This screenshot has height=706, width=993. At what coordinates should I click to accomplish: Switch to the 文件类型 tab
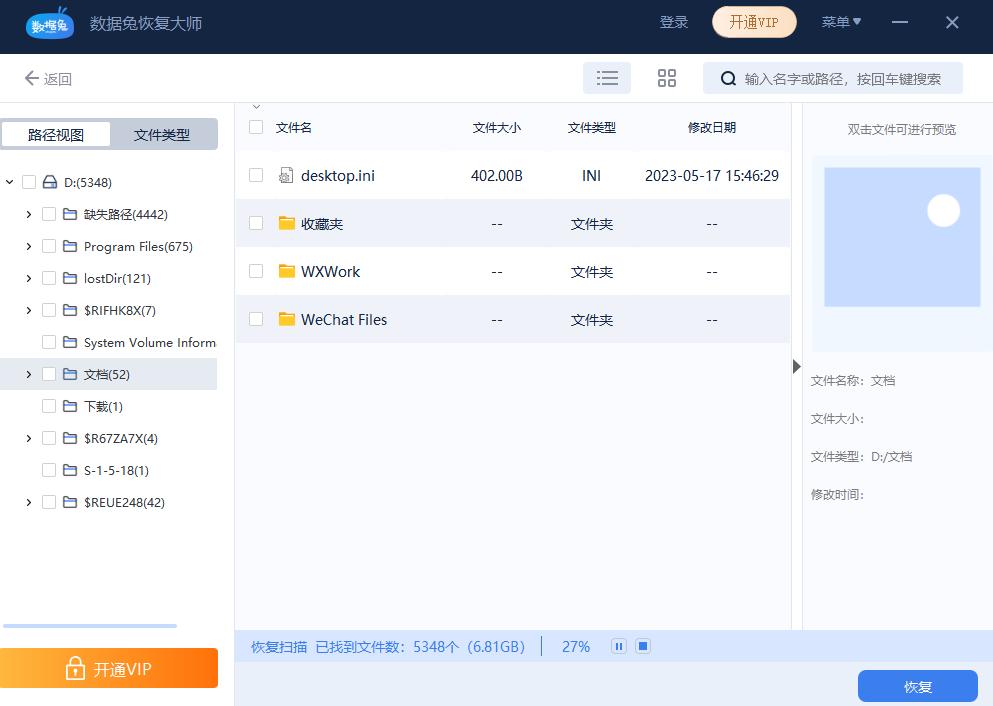pyautogui.click(x=164, y=133)
